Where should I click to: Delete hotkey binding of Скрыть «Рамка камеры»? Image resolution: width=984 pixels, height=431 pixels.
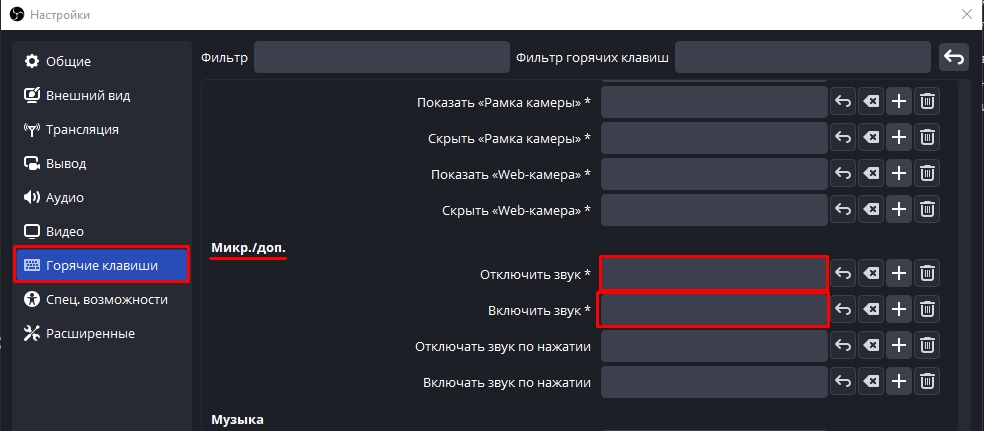coord(927,137)
